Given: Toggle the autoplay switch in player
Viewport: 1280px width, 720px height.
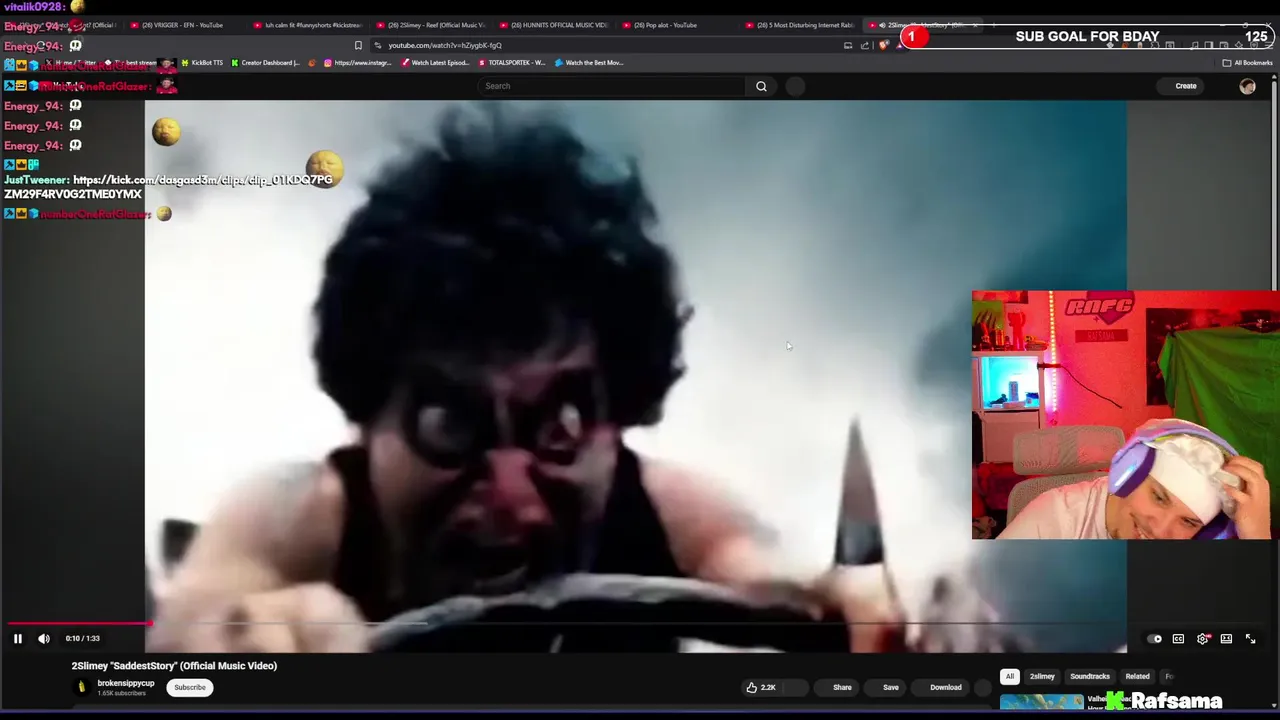Looking at the screenshot, I should click(x=1156, y=638).
